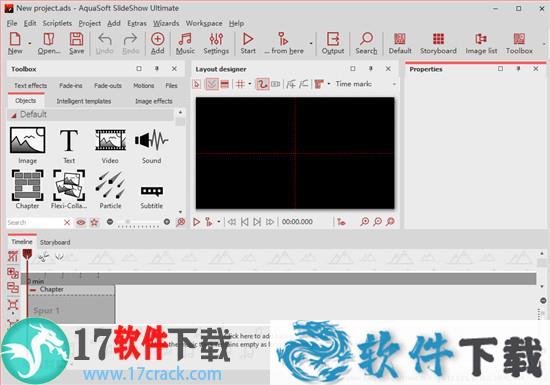
Task: Open the Wizards menu
Action: (166, 23)
